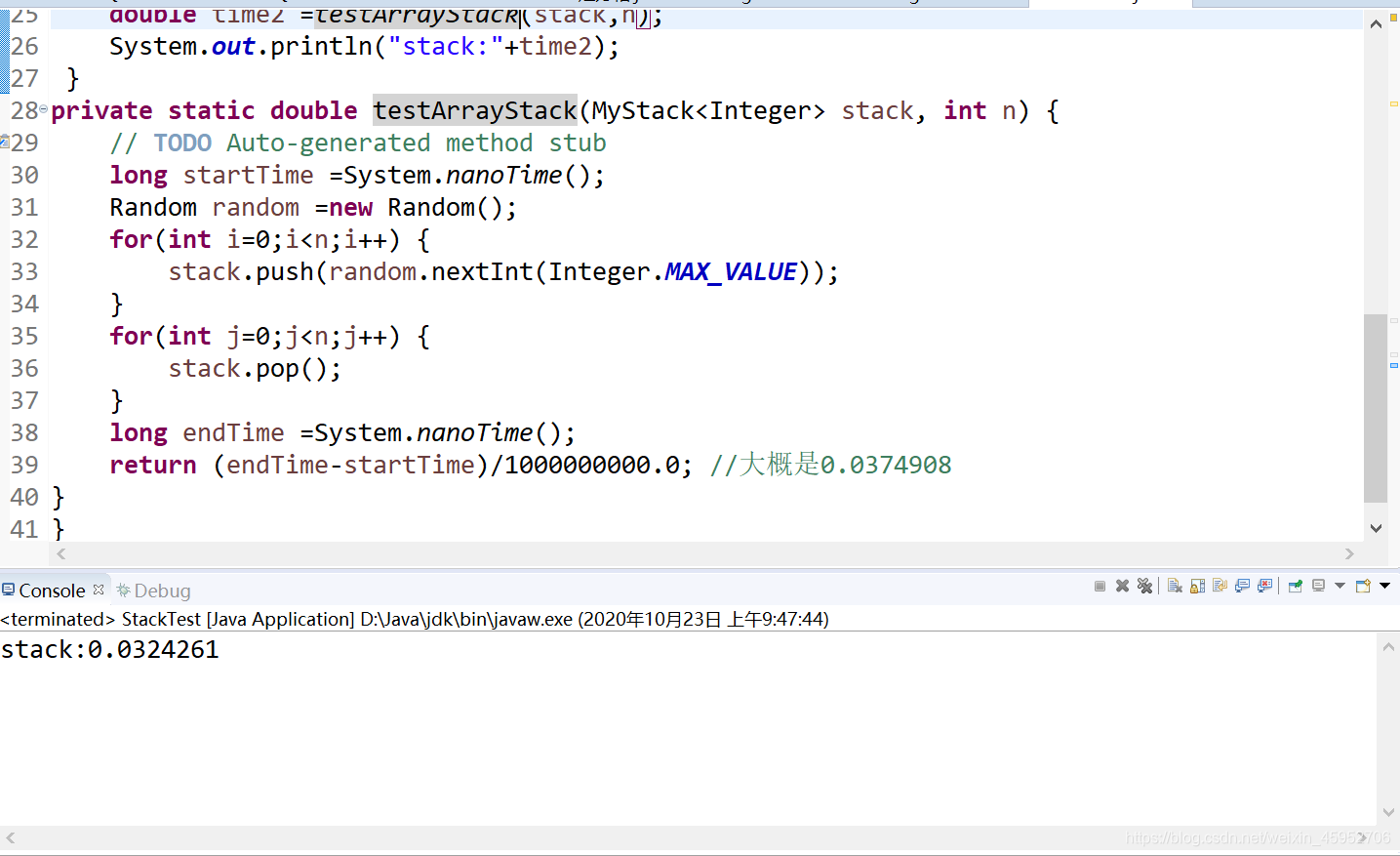Click the return keyword on line 39

153,465
